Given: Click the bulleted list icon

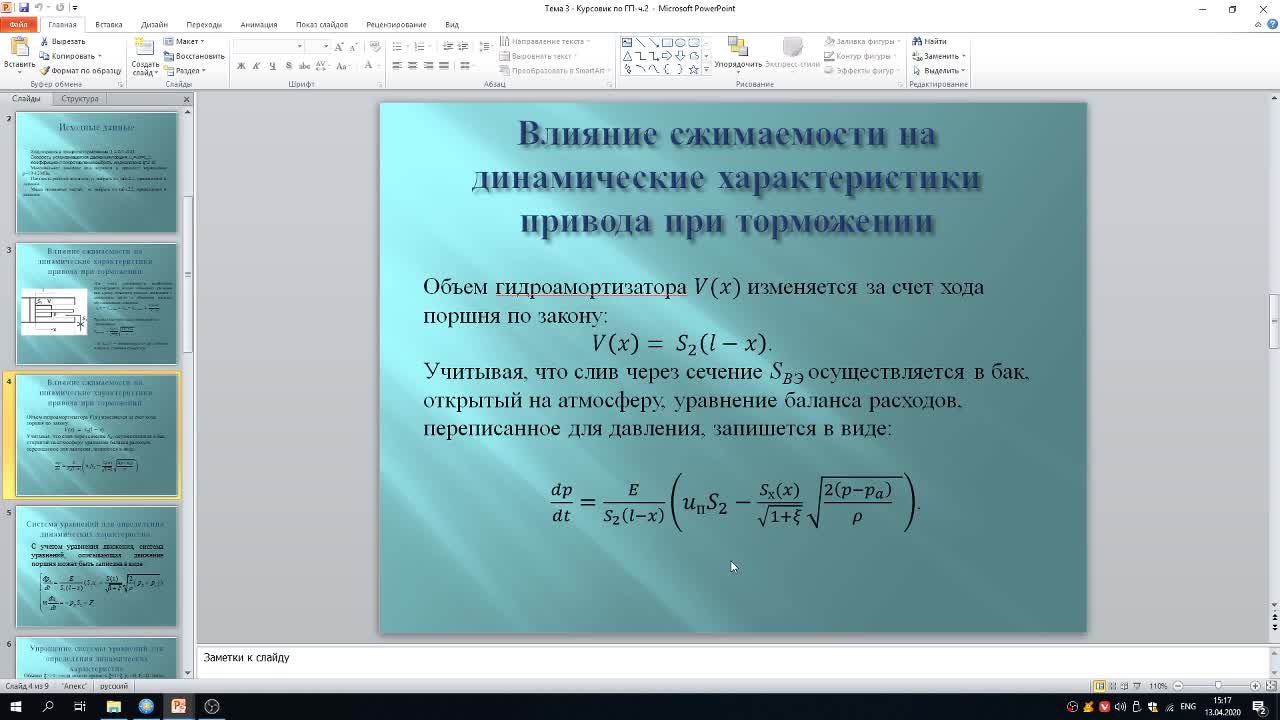Looking at the screenshot, I should 399,47.
